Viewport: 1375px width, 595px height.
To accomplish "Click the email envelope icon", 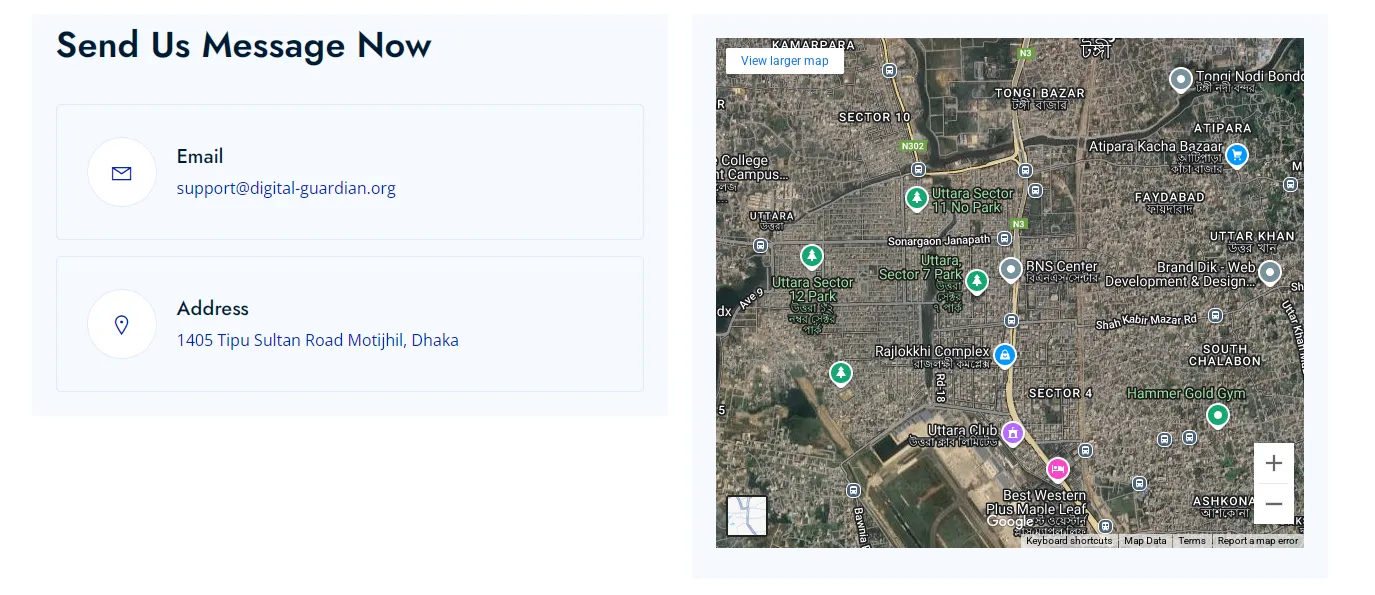I will tap(122, 173).
